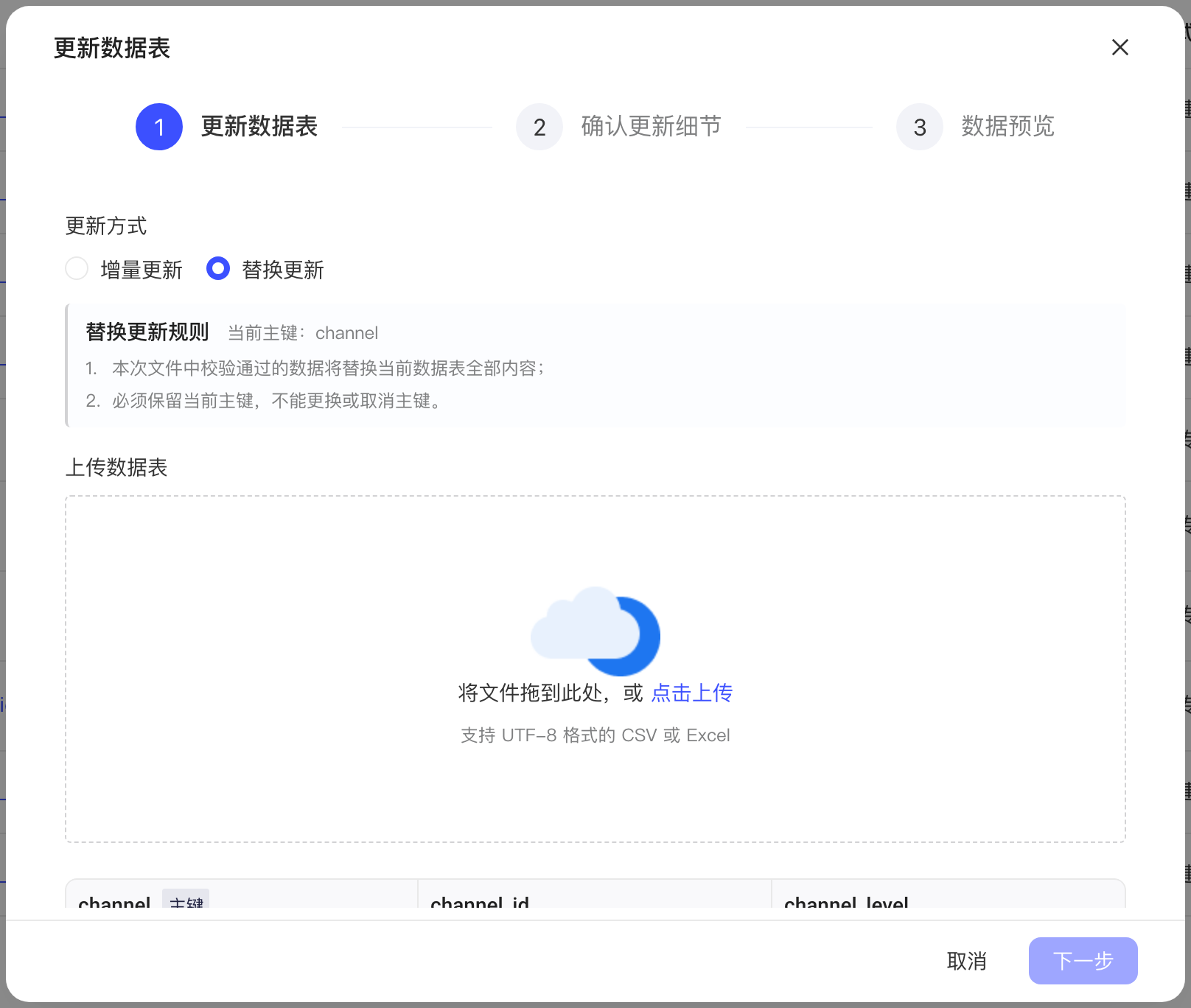Click the 支持 UTF-8 格式的 CSV 或 Excel hint

(595, 735)
